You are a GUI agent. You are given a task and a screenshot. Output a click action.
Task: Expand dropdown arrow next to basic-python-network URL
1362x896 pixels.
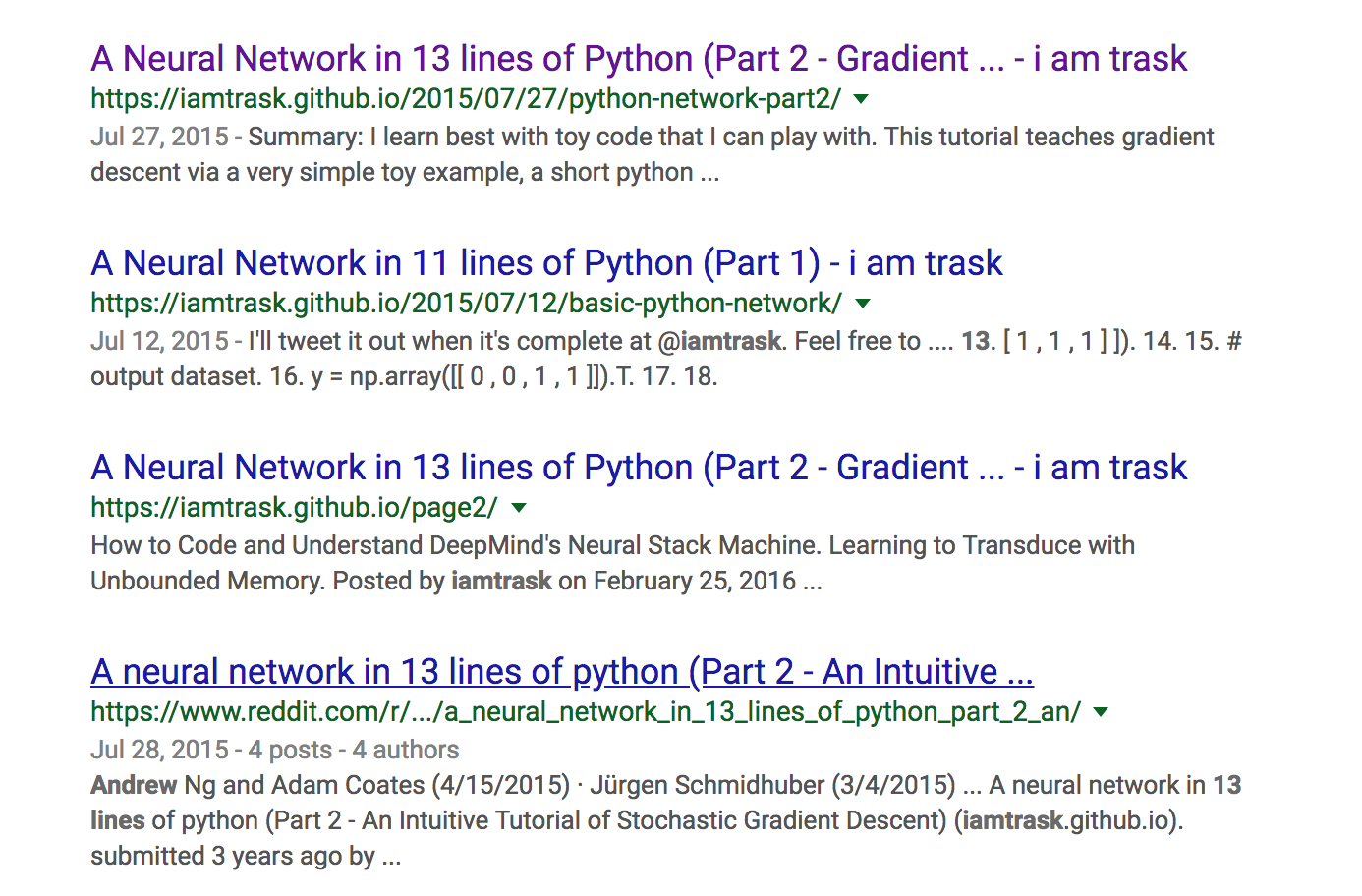(863, 304)
